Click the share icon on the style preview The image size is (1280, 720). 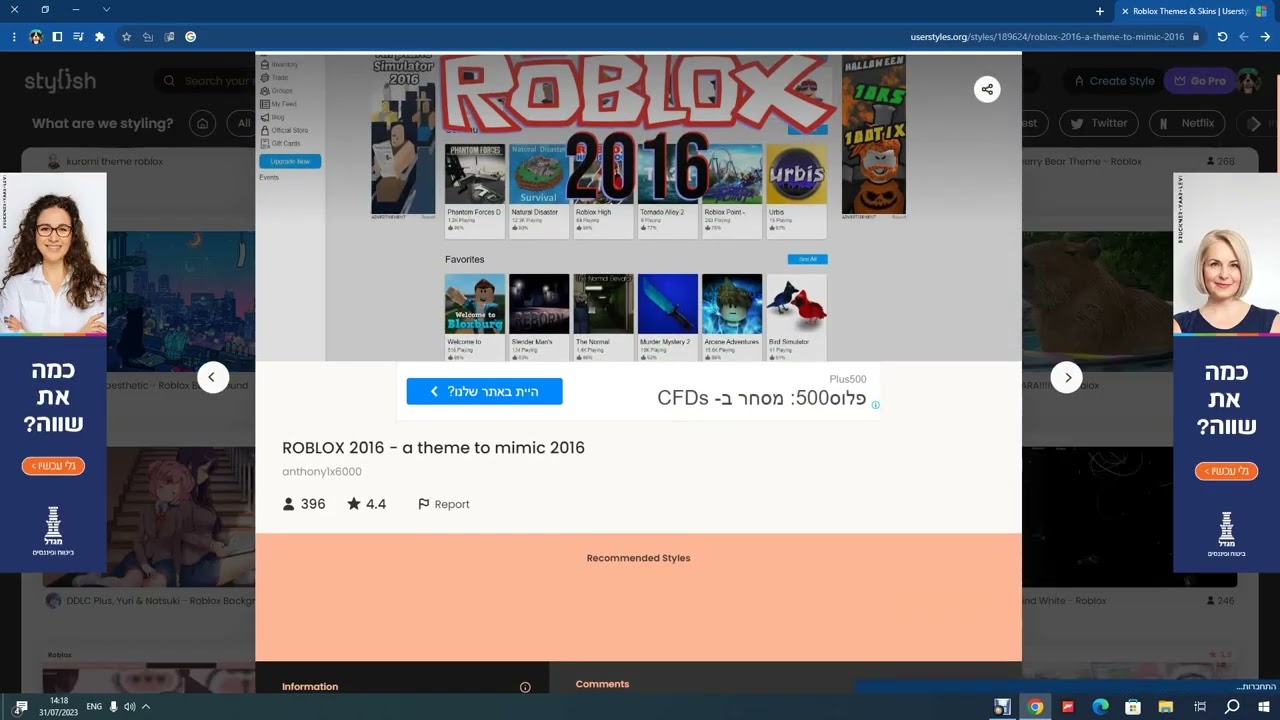[987, 89]
